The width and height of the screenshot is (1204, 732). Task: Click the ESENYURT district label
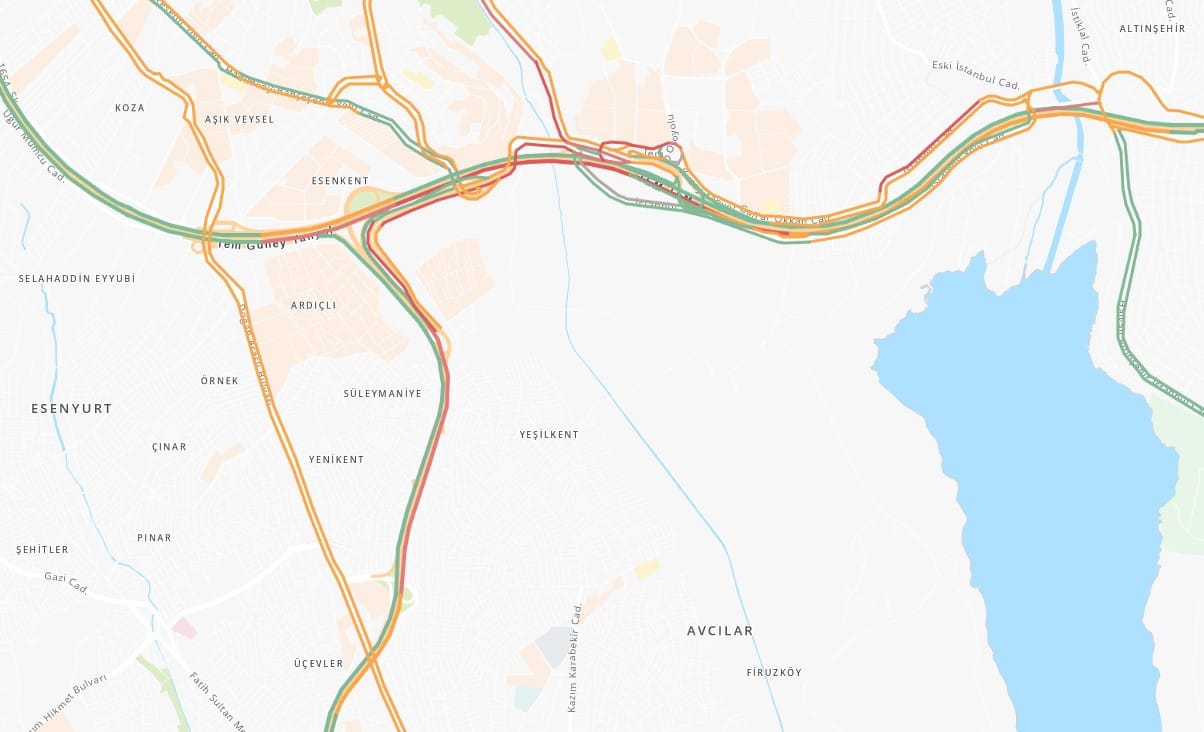(x=72, y=409)
